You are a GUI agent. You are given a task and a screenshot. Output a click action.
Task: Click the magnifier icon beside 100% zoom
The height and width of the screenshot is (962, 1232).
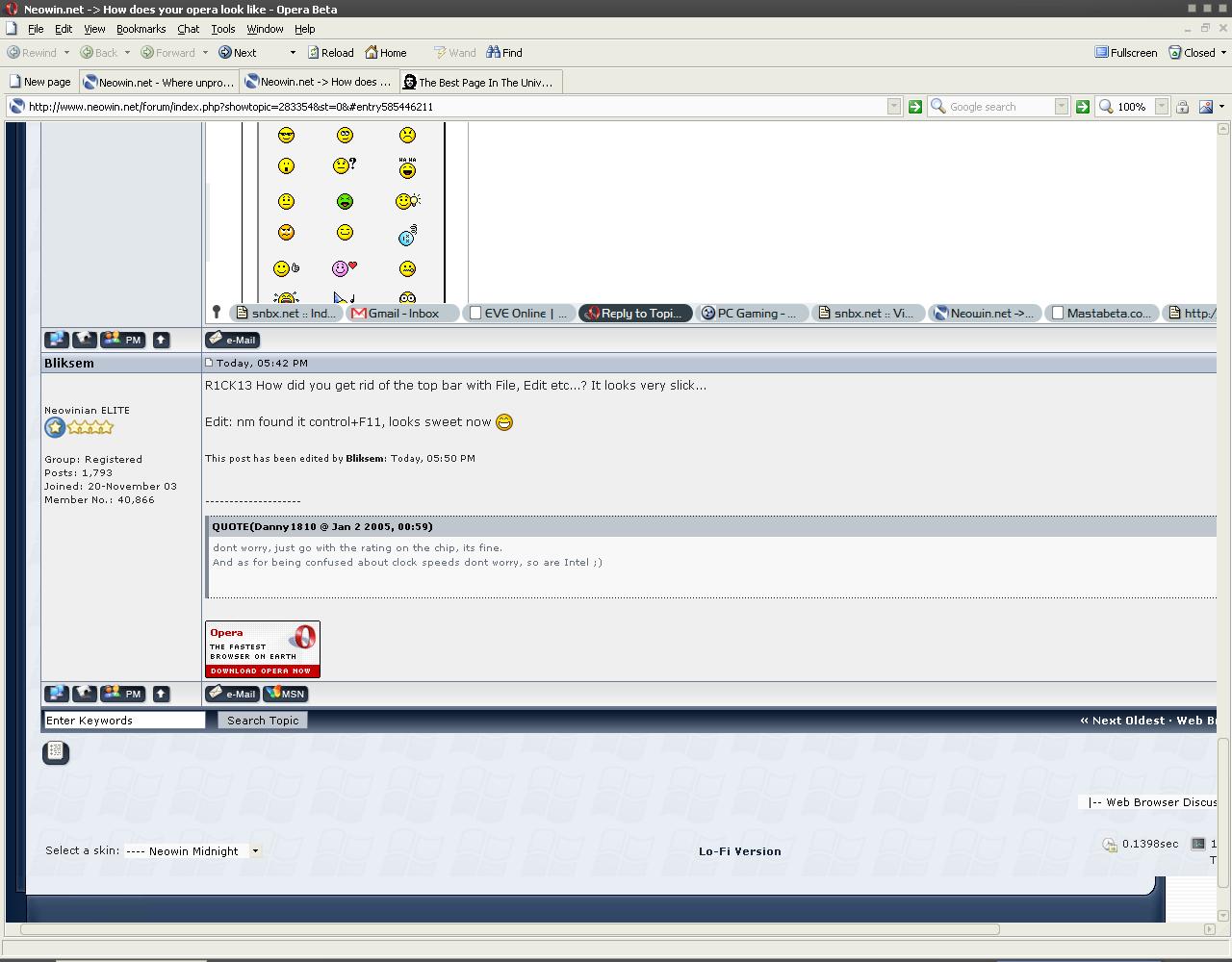[1107, 107]
